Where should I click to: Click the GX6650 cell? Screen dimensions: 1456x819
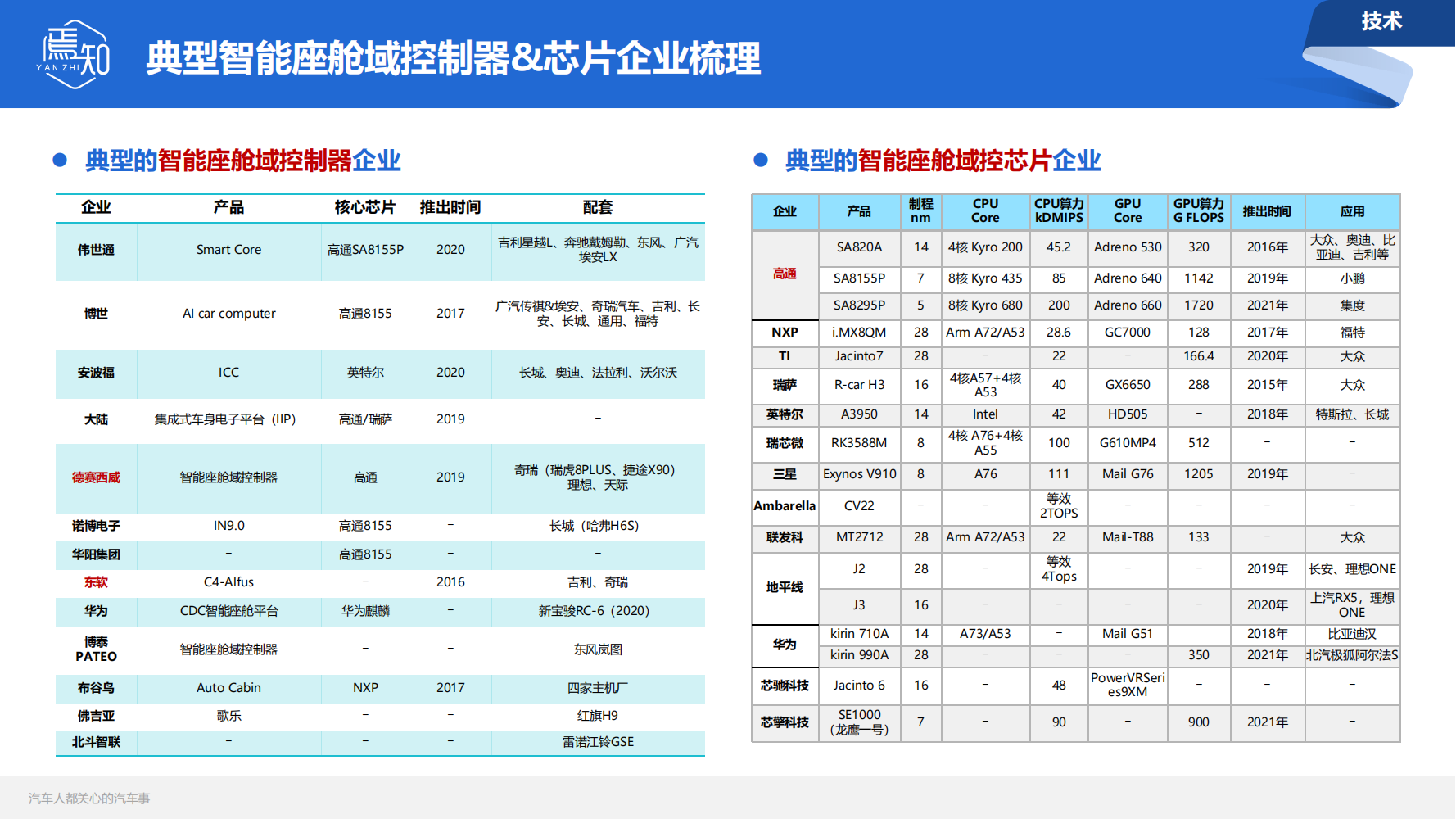pos(1128,385)
